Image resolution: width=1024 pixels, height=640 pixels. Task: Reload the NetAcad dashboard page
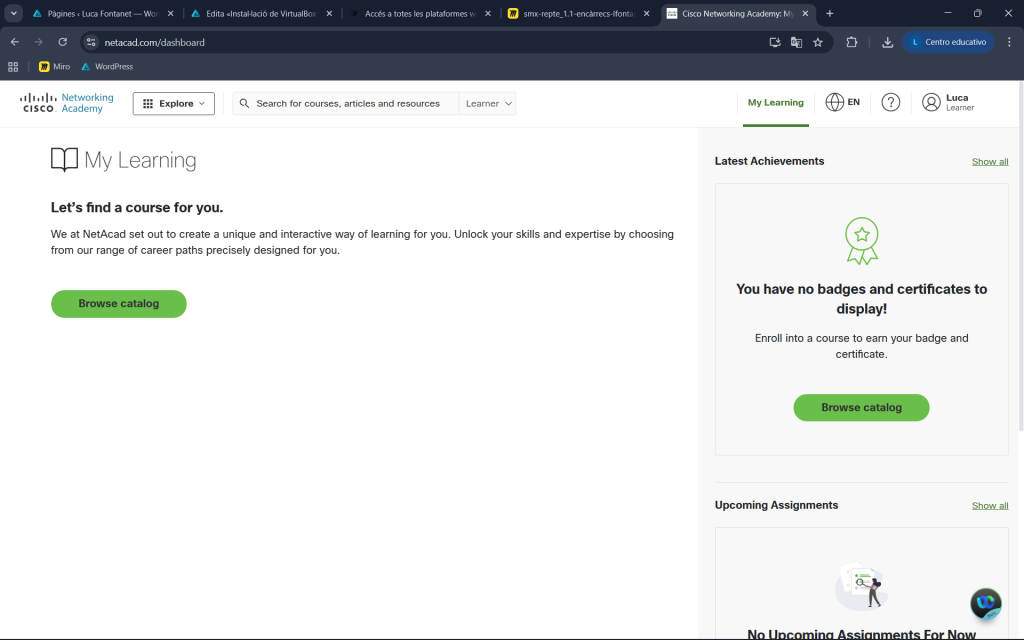pos(62,42)
